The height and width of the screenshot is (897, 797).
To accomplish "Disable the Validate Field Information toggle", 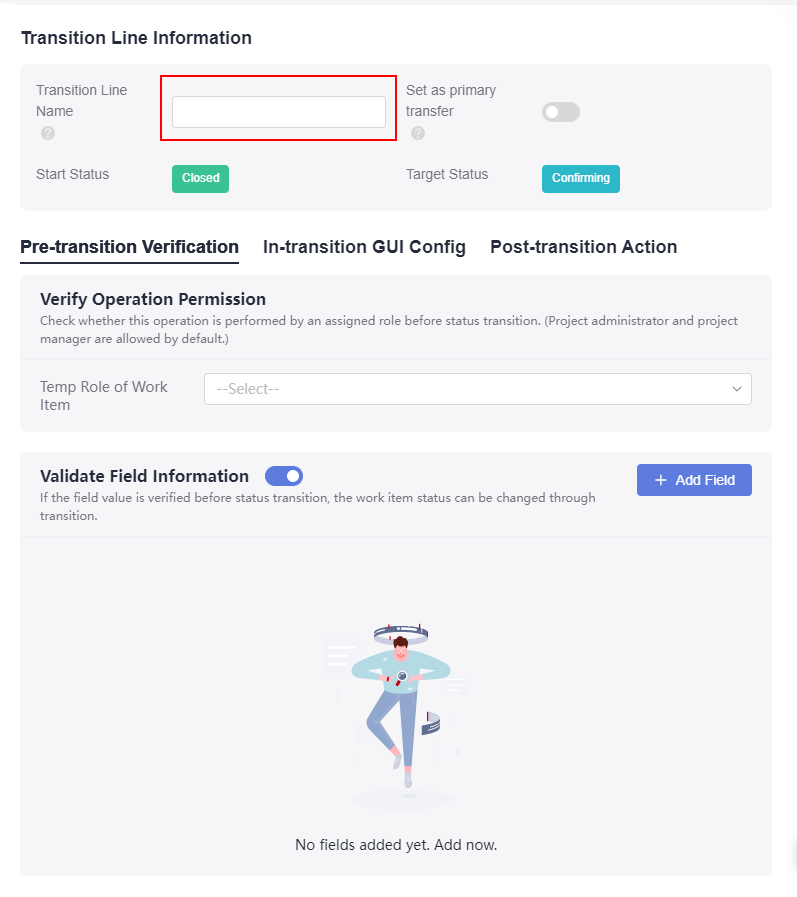I will 284,476.
